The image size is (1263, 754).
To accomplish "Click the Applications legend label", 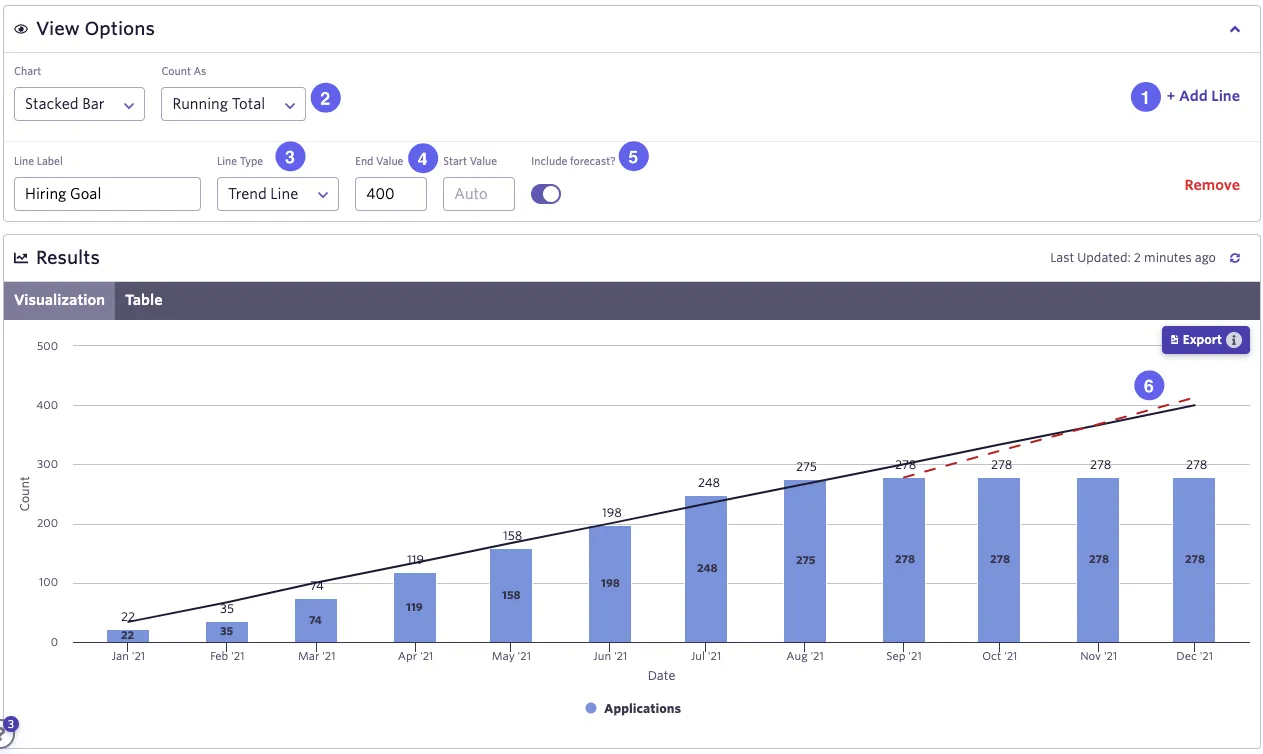I will [642, 708].
